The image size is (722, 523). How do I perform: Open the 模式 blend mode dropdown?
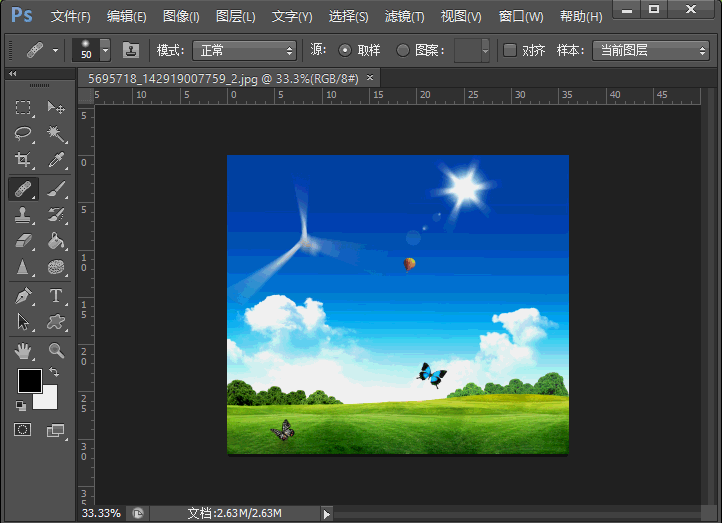tap(245, 50)
